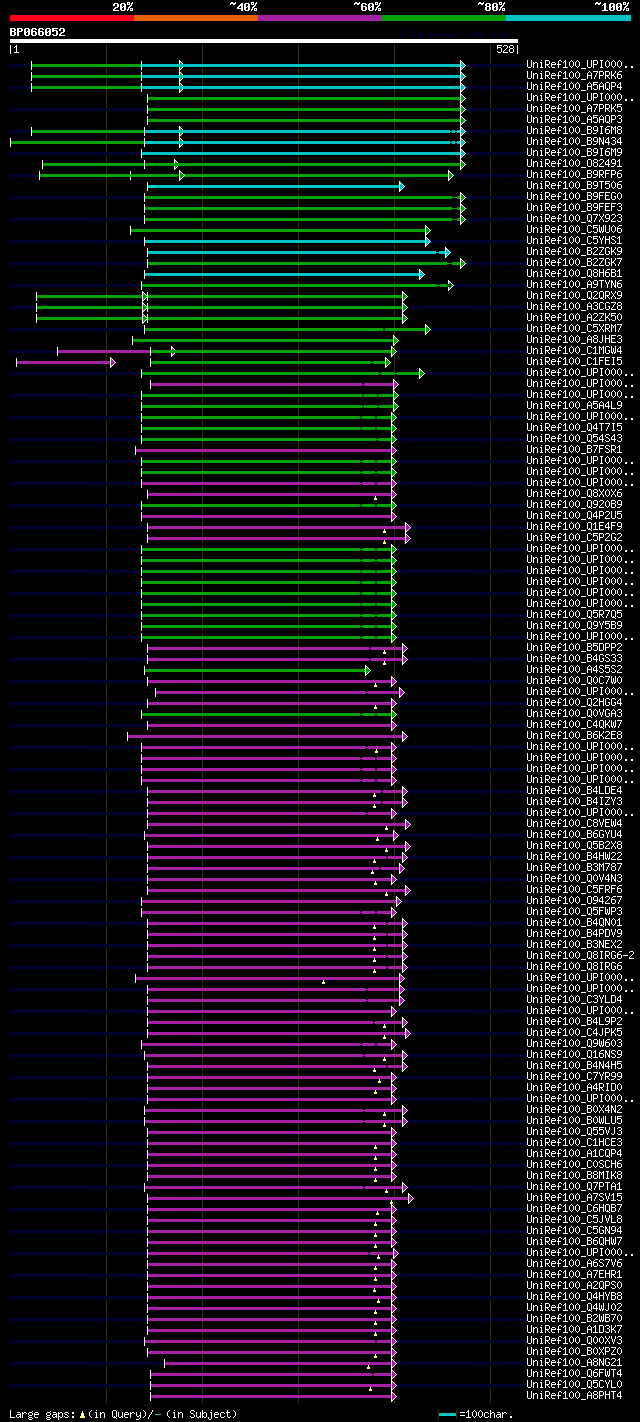640x1422 pixels.
Task: Select the UniRef100_Q1E4F9 label
Action: point(574,526)
